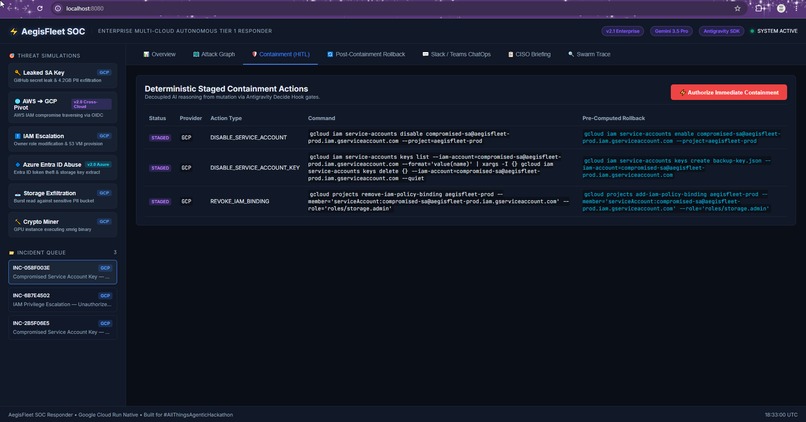The image size is (806, 422).
Task: Click the Attack Graph tab icon
Action: (196, 54)
